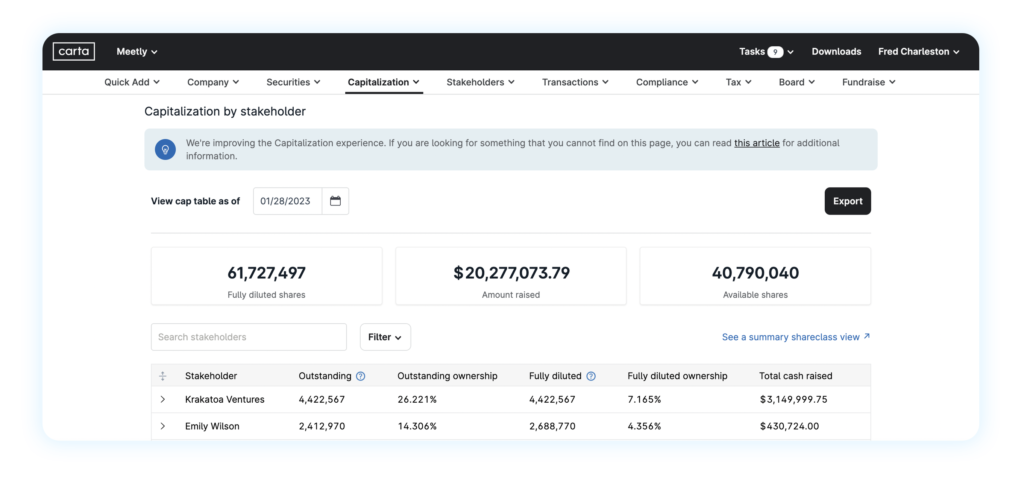1024x484 pixels.
Task: Open the calendar date picker icon
Action: coord(335,201)
